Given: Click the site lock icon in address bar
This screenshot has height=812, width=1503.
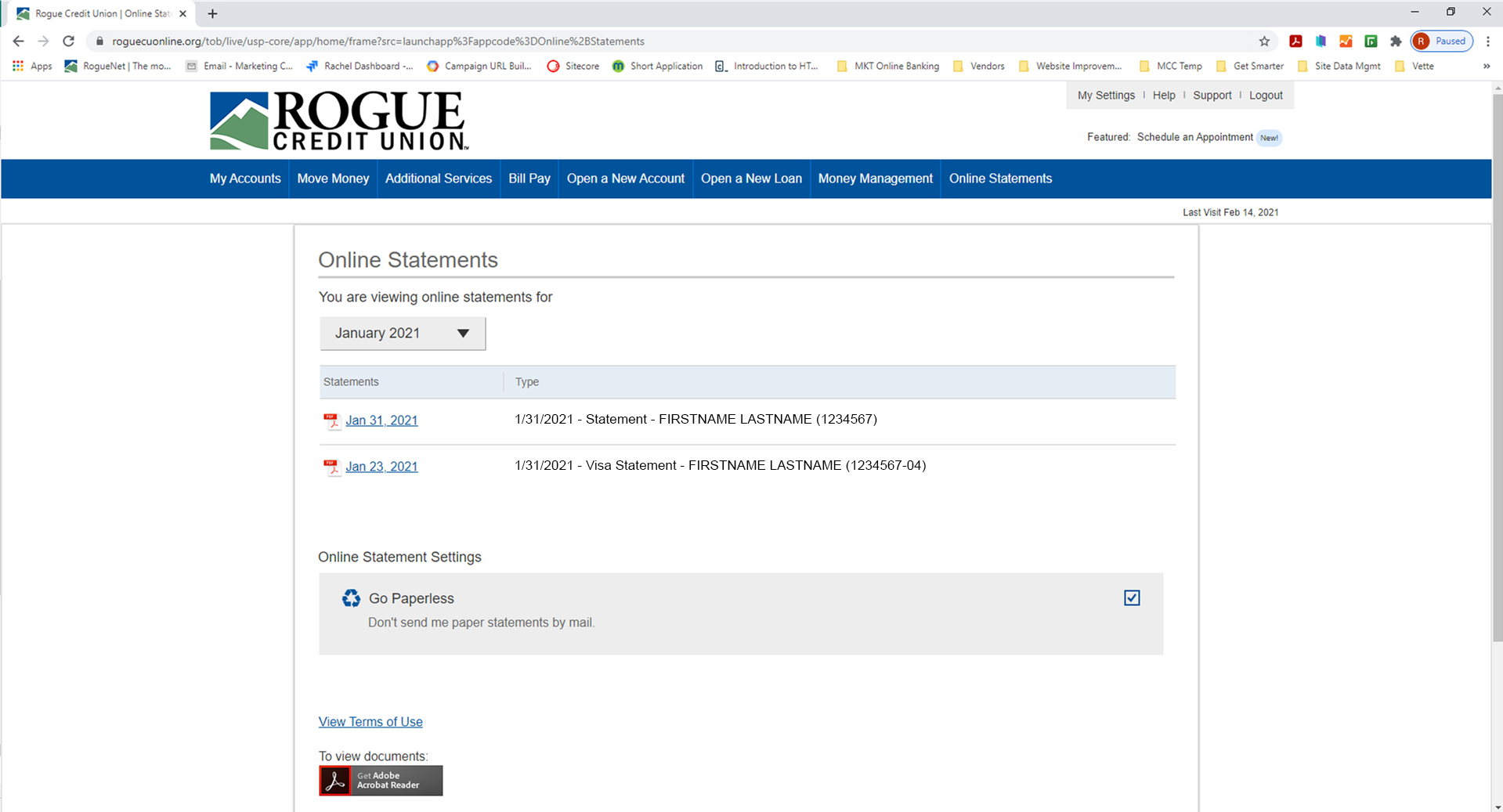Looking at the screenshot, I should [x=99, y=42].
